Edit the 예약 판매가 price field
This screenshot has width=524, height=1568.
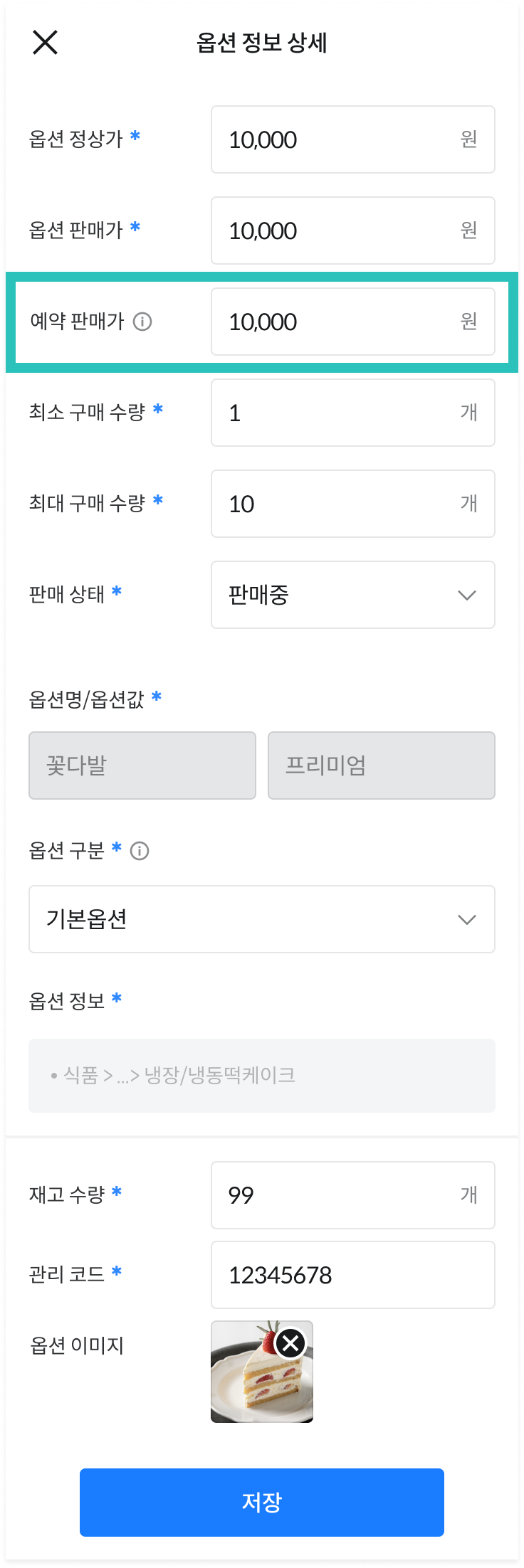click(353, 322)
